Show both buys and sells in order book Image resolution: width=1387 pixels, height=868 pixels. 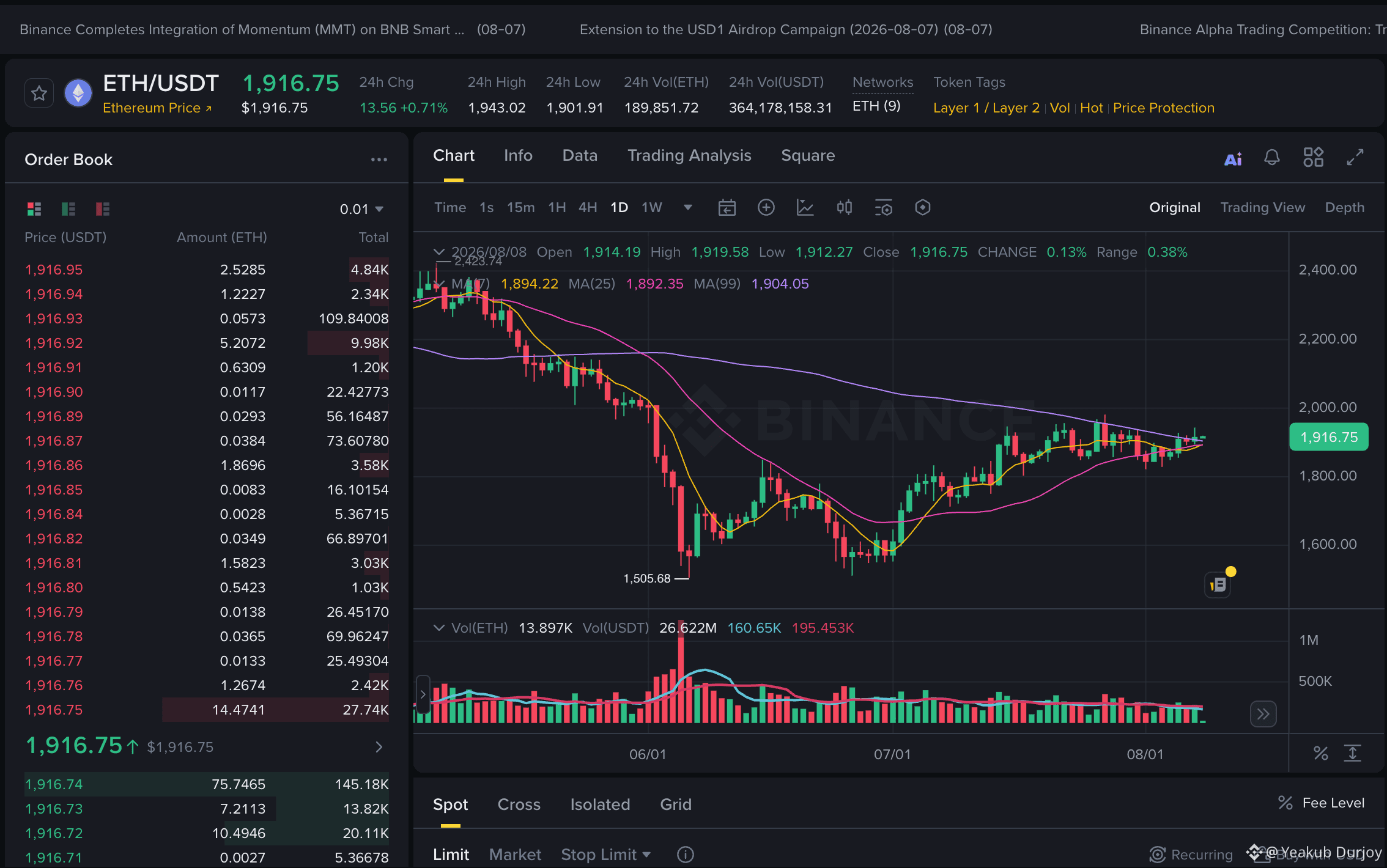coord(34,209)
